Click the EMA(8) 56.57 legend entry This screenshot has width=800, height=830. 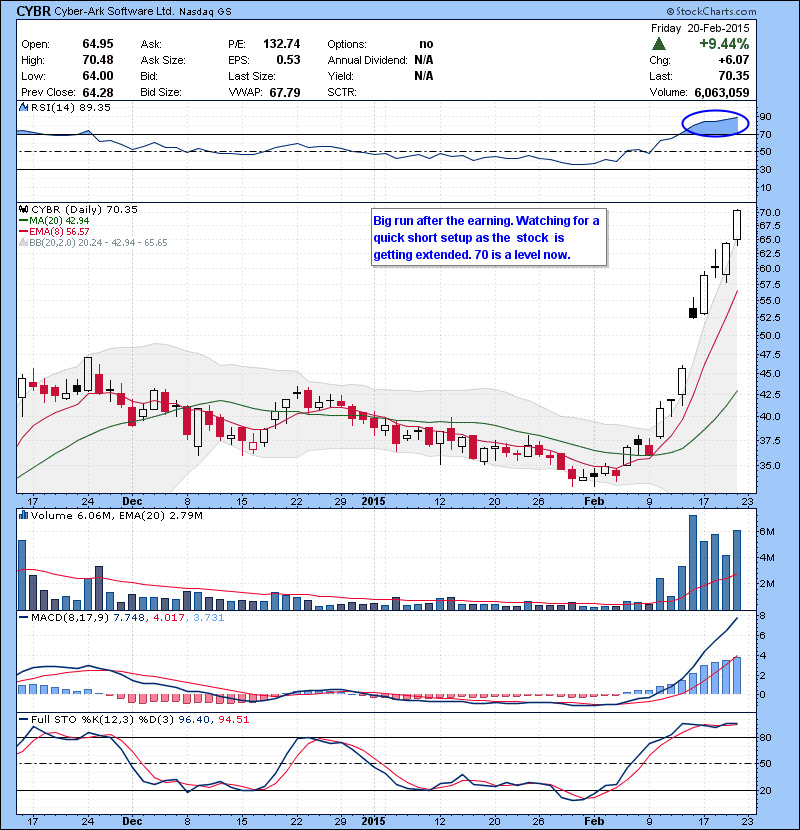59,232
